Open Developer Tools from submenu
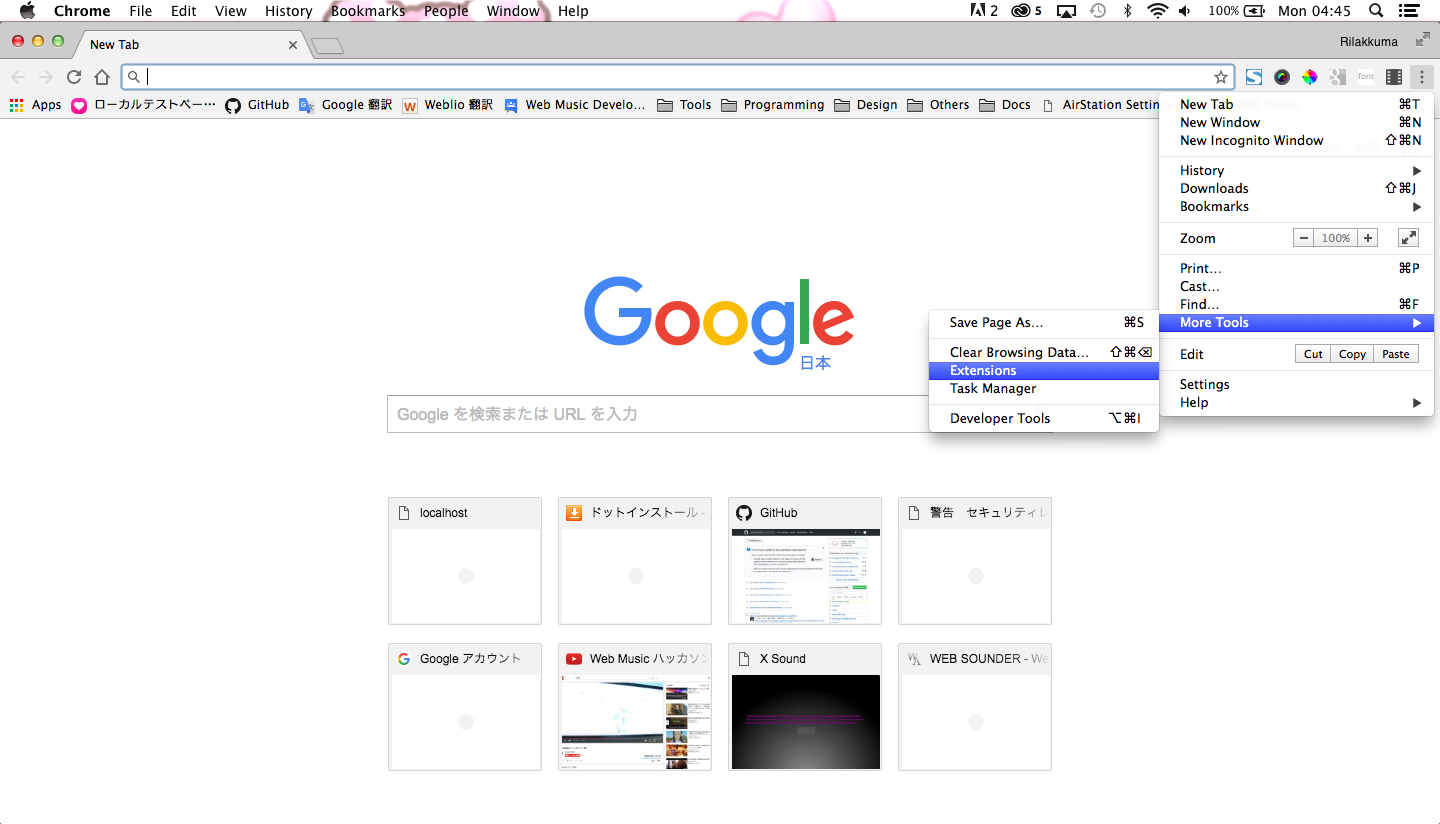The height and width of the screenshot is (824, 1440). (1044, 418)
